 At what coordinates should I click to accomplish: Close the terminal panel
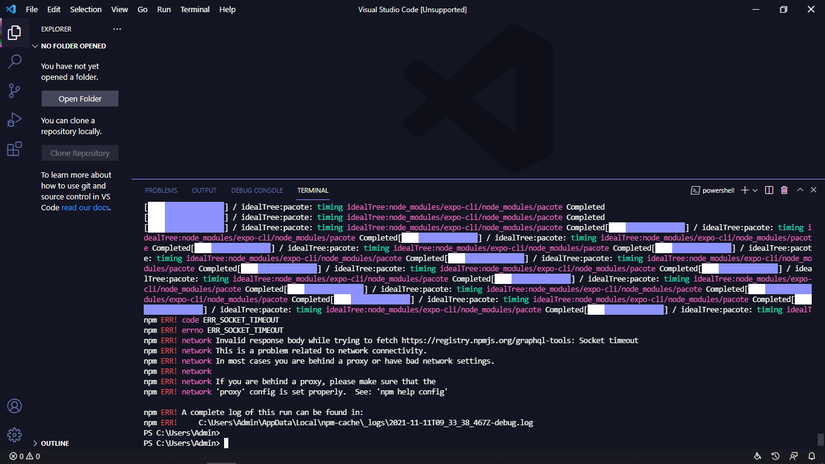[813, 190]
